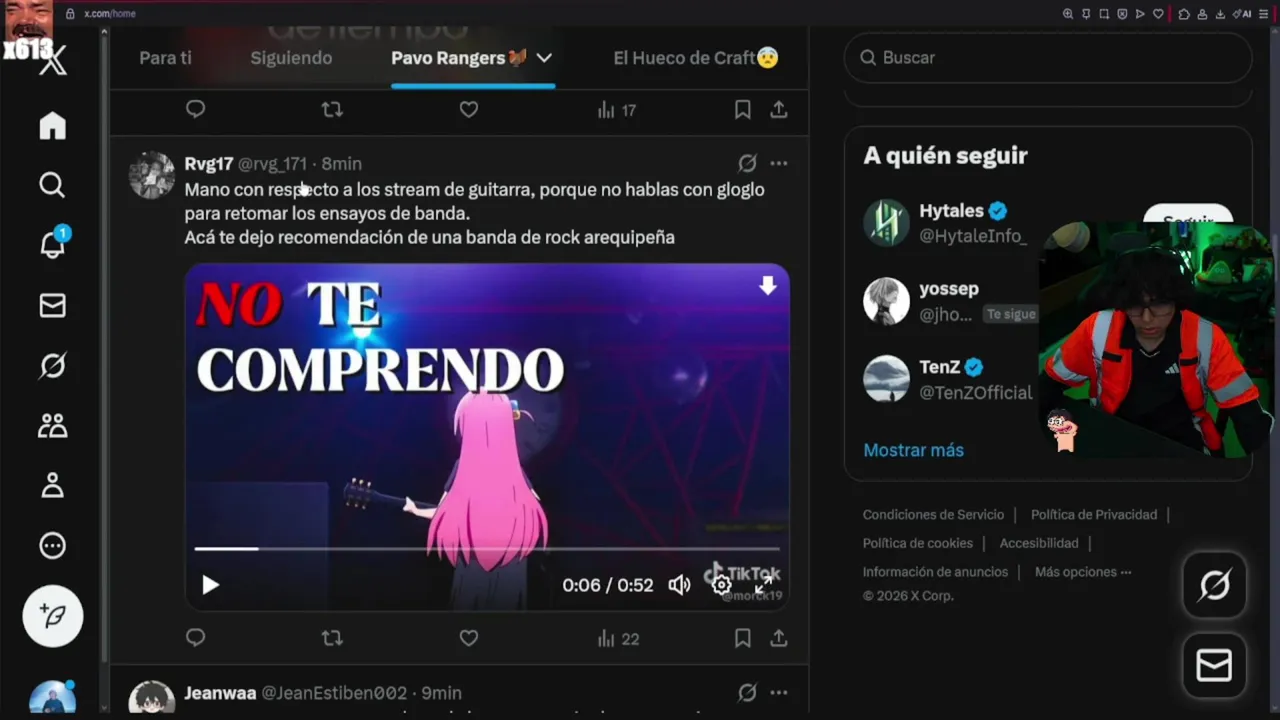The image size is (1280, 720).
Task: Play the video in Rvg17's post
Action: pos(210,585)
